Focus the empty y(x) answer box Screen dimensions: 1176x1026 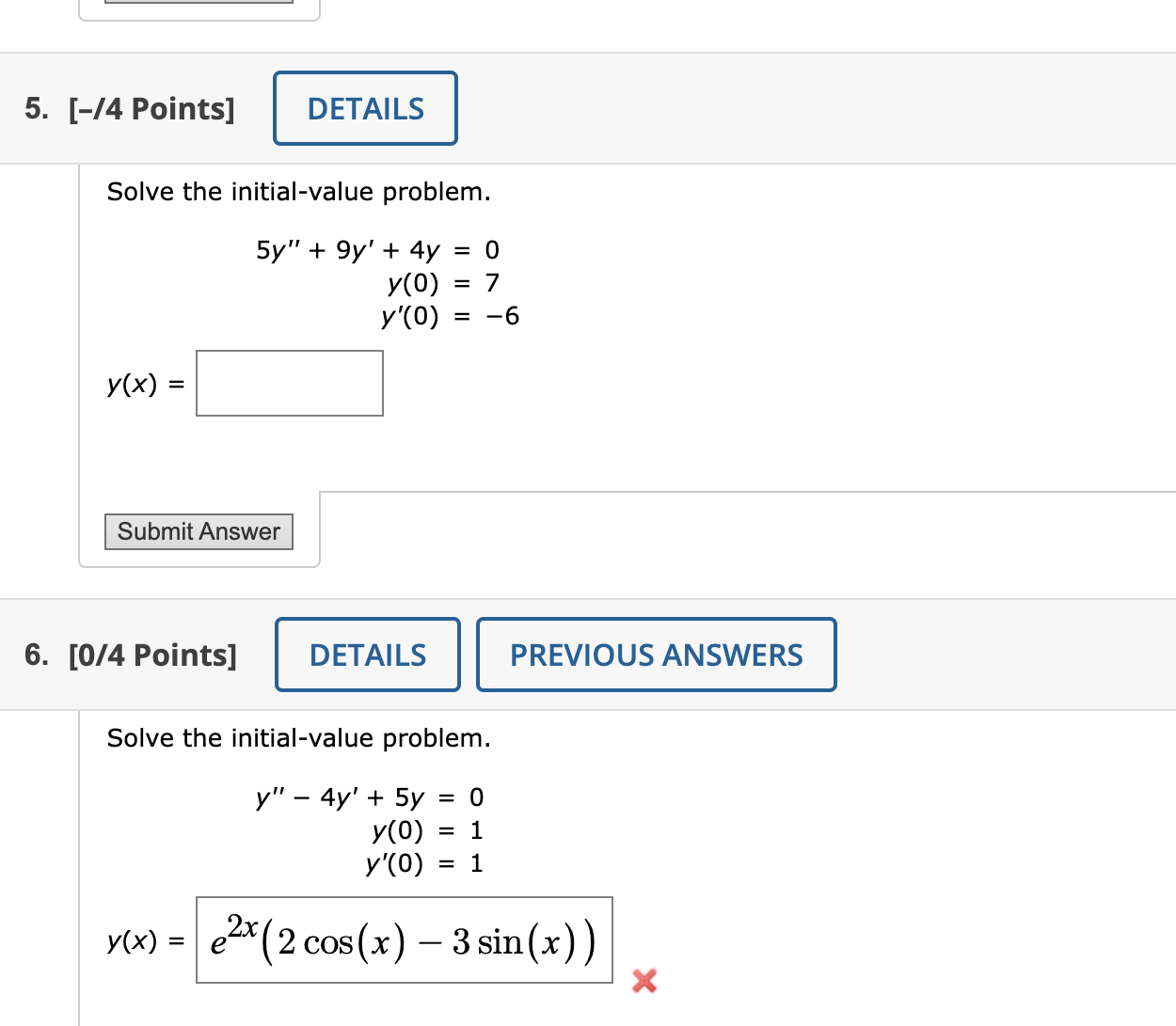point(290,383)
